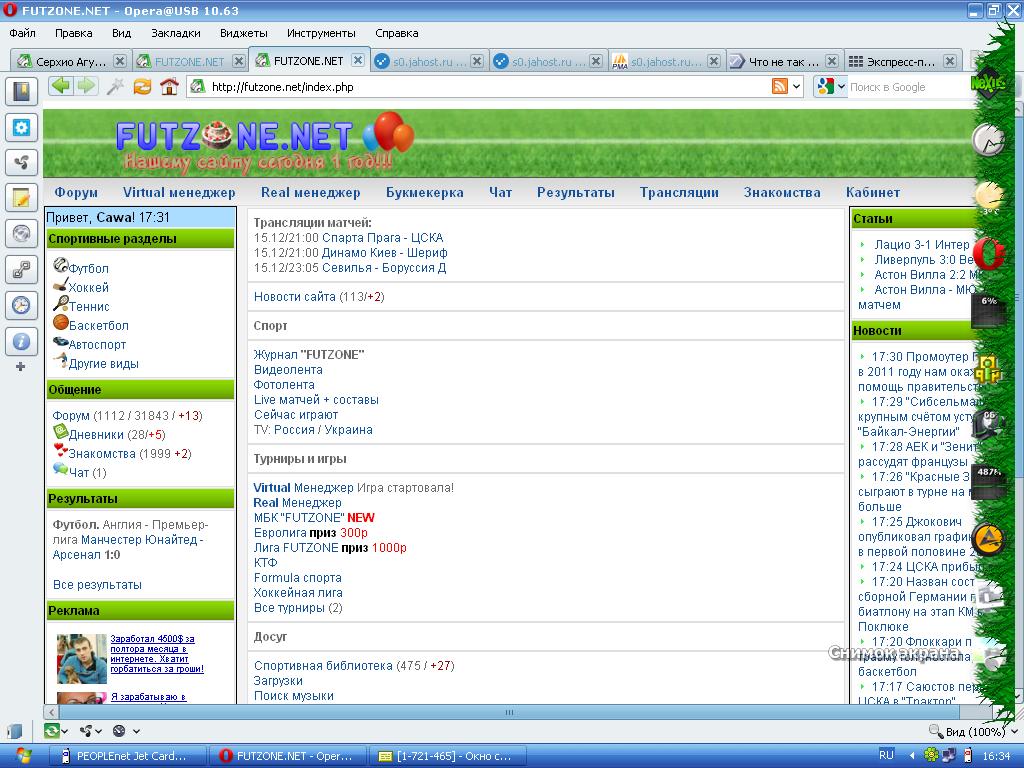
Task: Open the Новости сайта link
Action: (x=295, y=296)
